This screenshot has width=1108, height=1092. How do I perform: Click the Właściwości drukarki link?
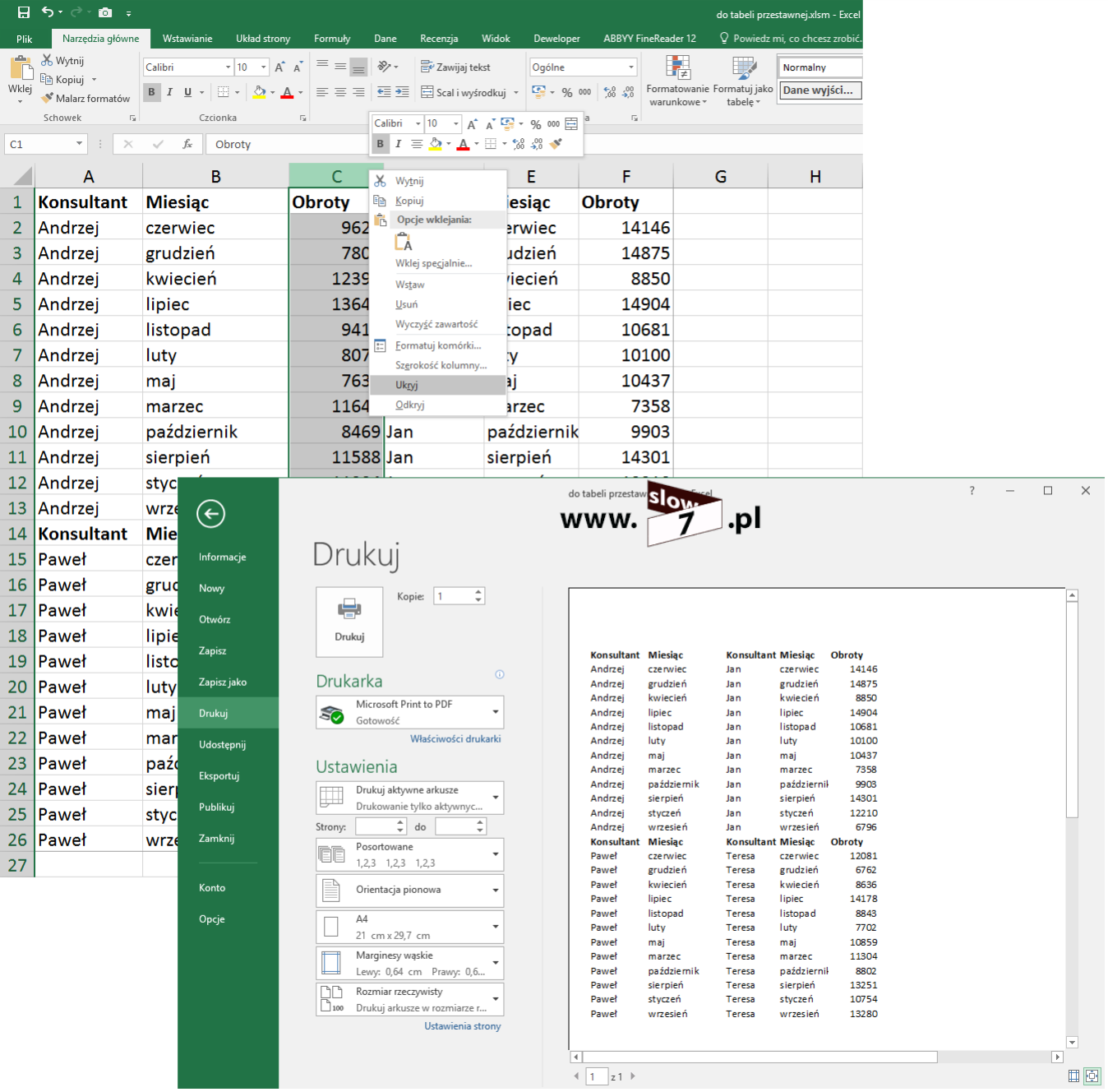(455, 739)
